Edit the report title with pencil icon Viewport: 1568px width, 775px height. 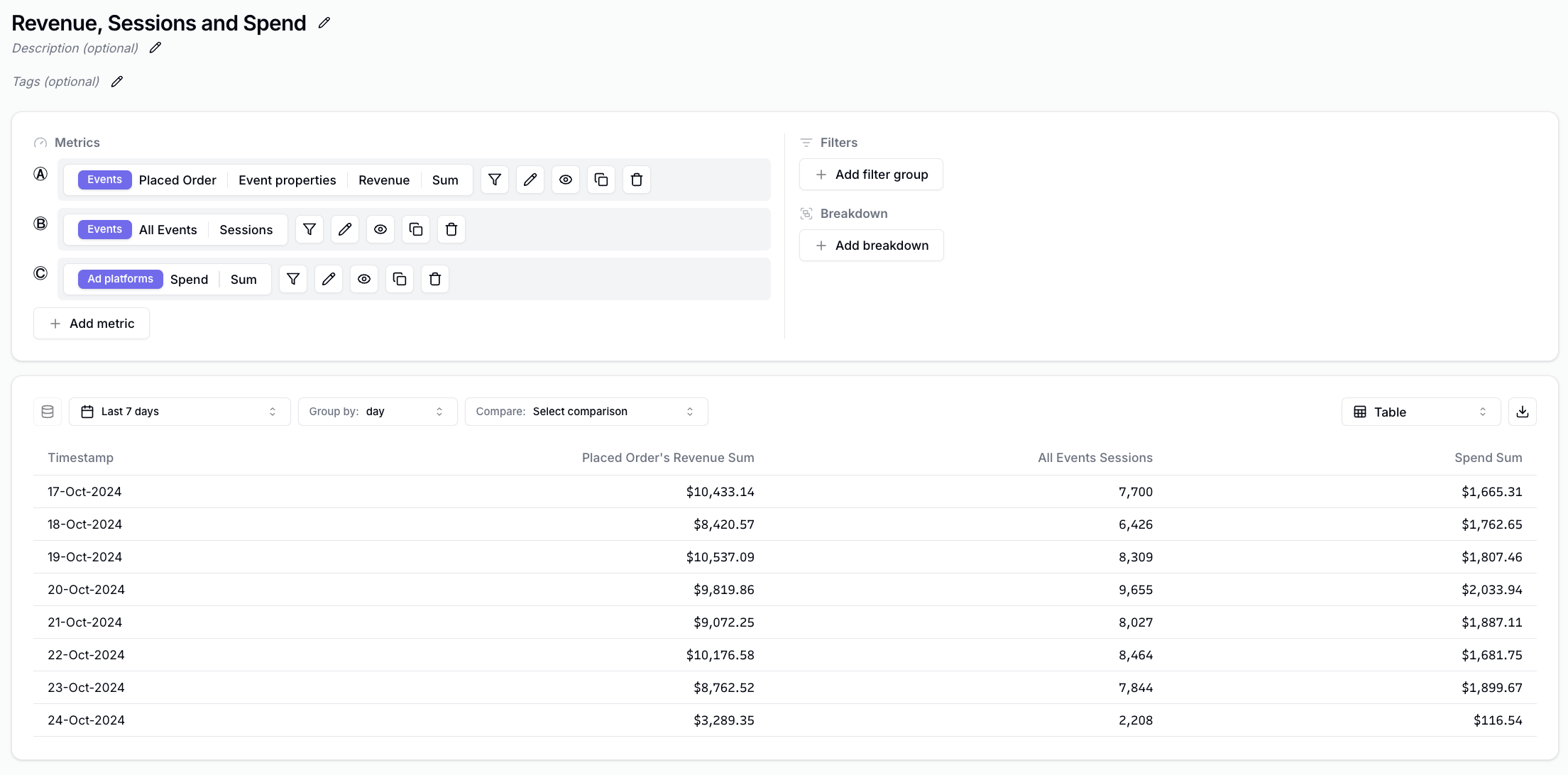coord(324,23)
